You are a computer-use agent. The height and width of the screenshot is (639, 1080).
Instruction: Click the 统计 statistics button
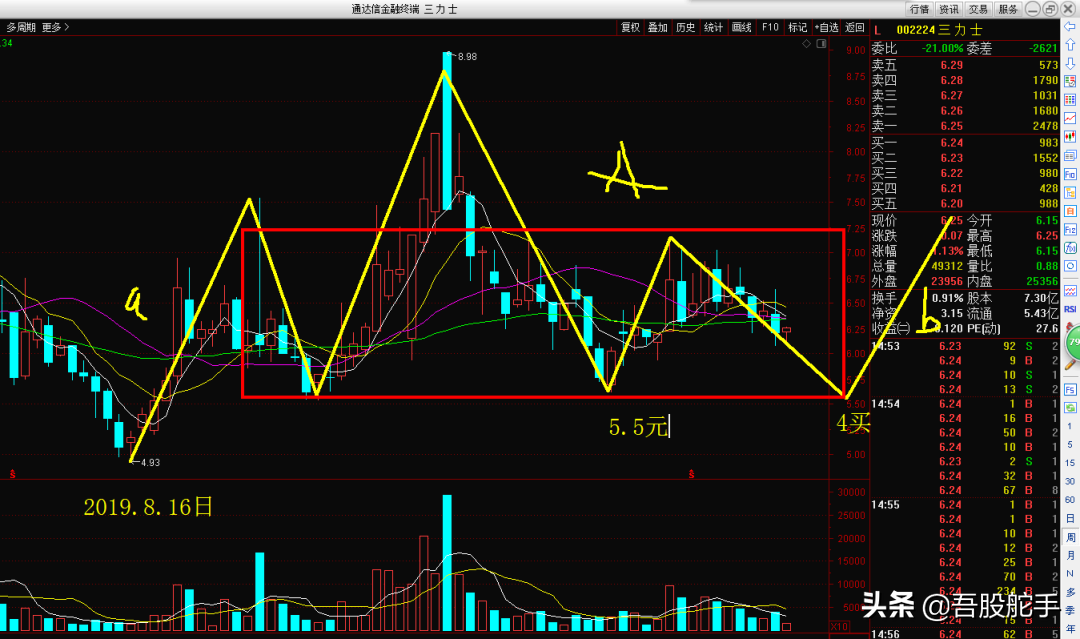(x=714, y=28)
